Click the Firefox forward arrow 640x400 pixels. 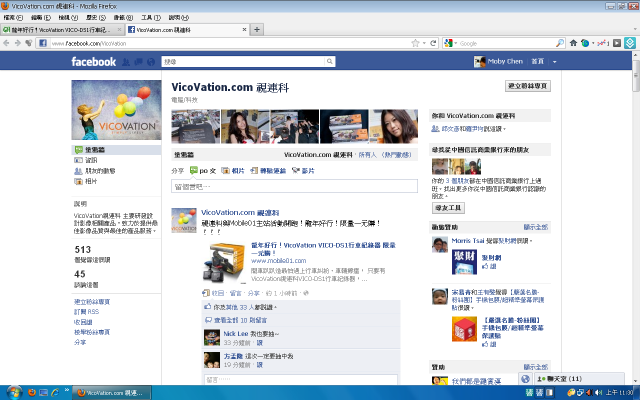click(18, 43)
